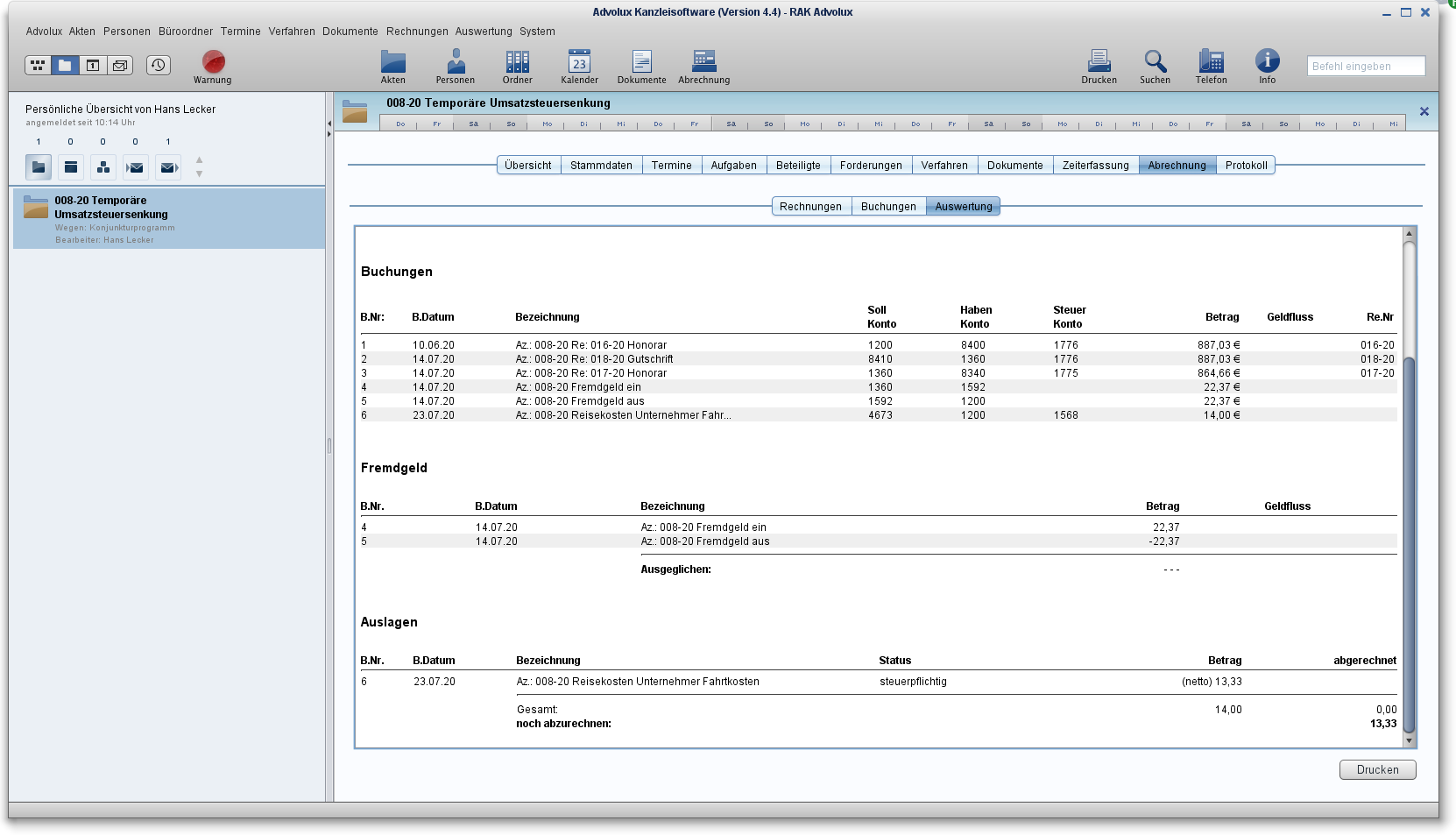This screenshot has height=835, width=1456.
Task: Switch to the calendar view toggle
Action: coord(92,65)
